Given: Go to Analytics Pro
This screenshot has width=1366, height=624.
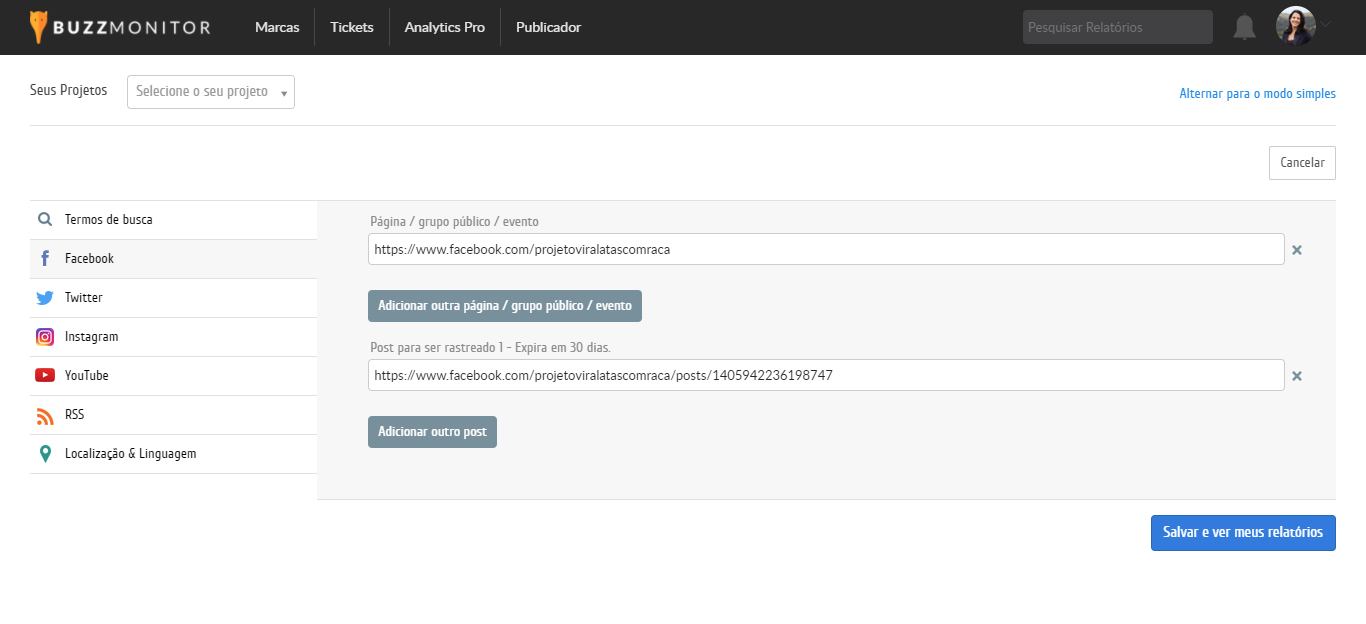Looking at the screenshot, I should pyautogui.click(x=444, y=27).
